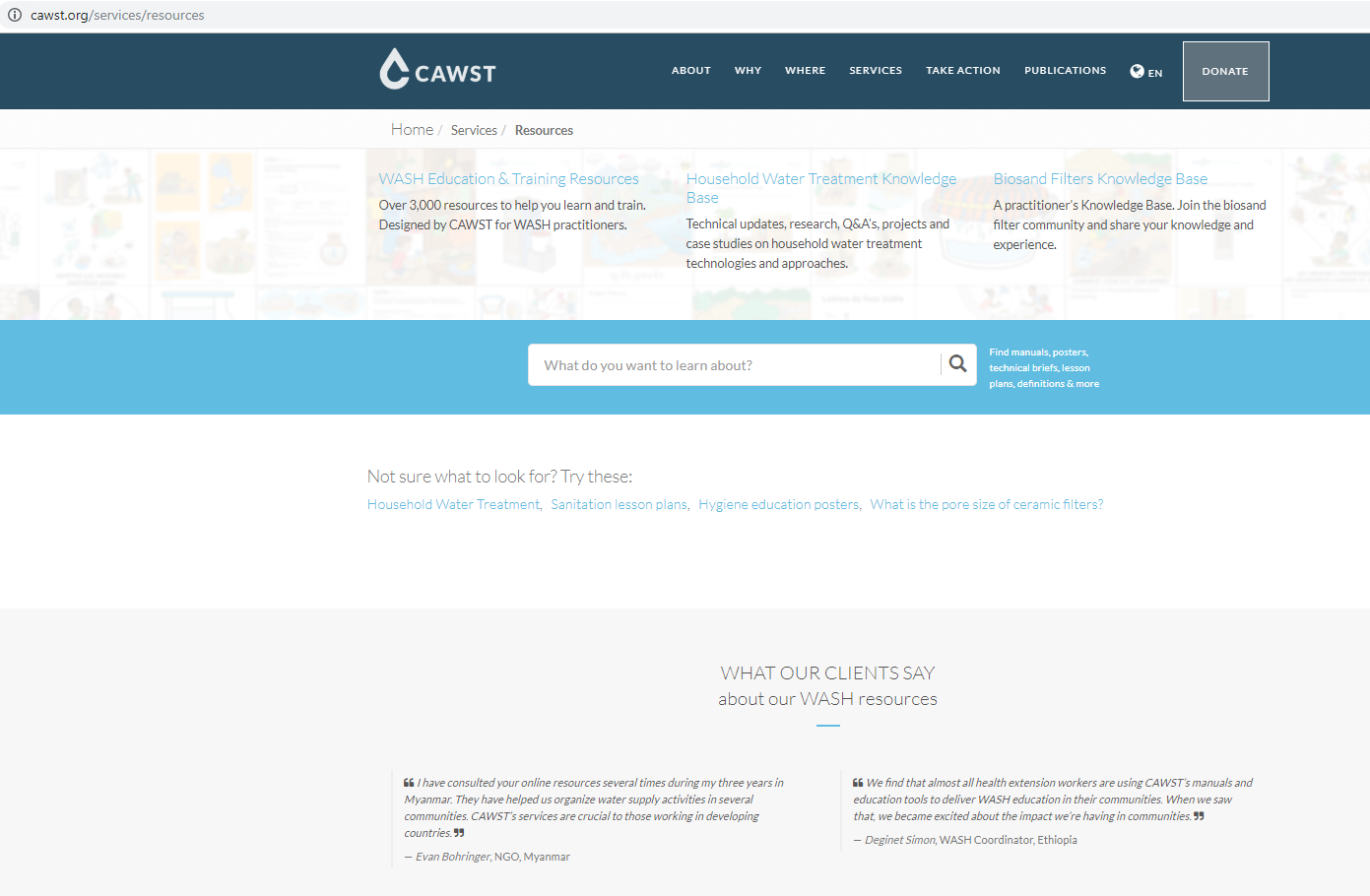The image size is (1370, 896).
Task: Try the Sanitation lesson plans suggestion
Action: tap(620, 504)
